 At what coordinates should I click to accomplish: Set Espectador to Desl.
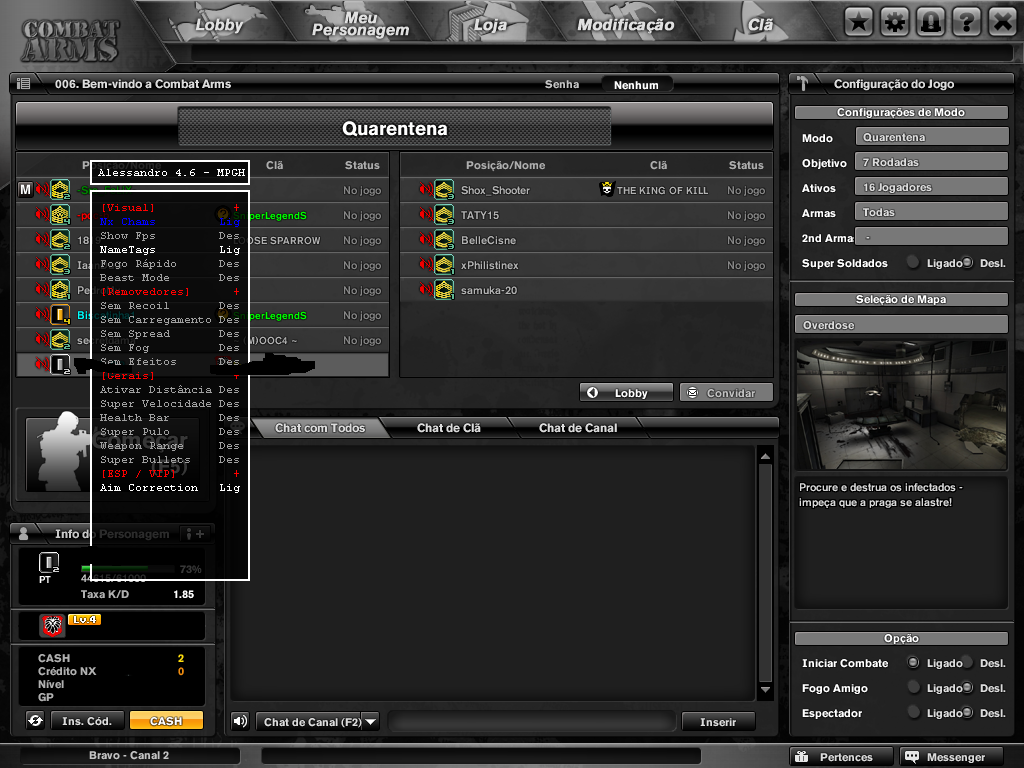click(x=967, y=712)
